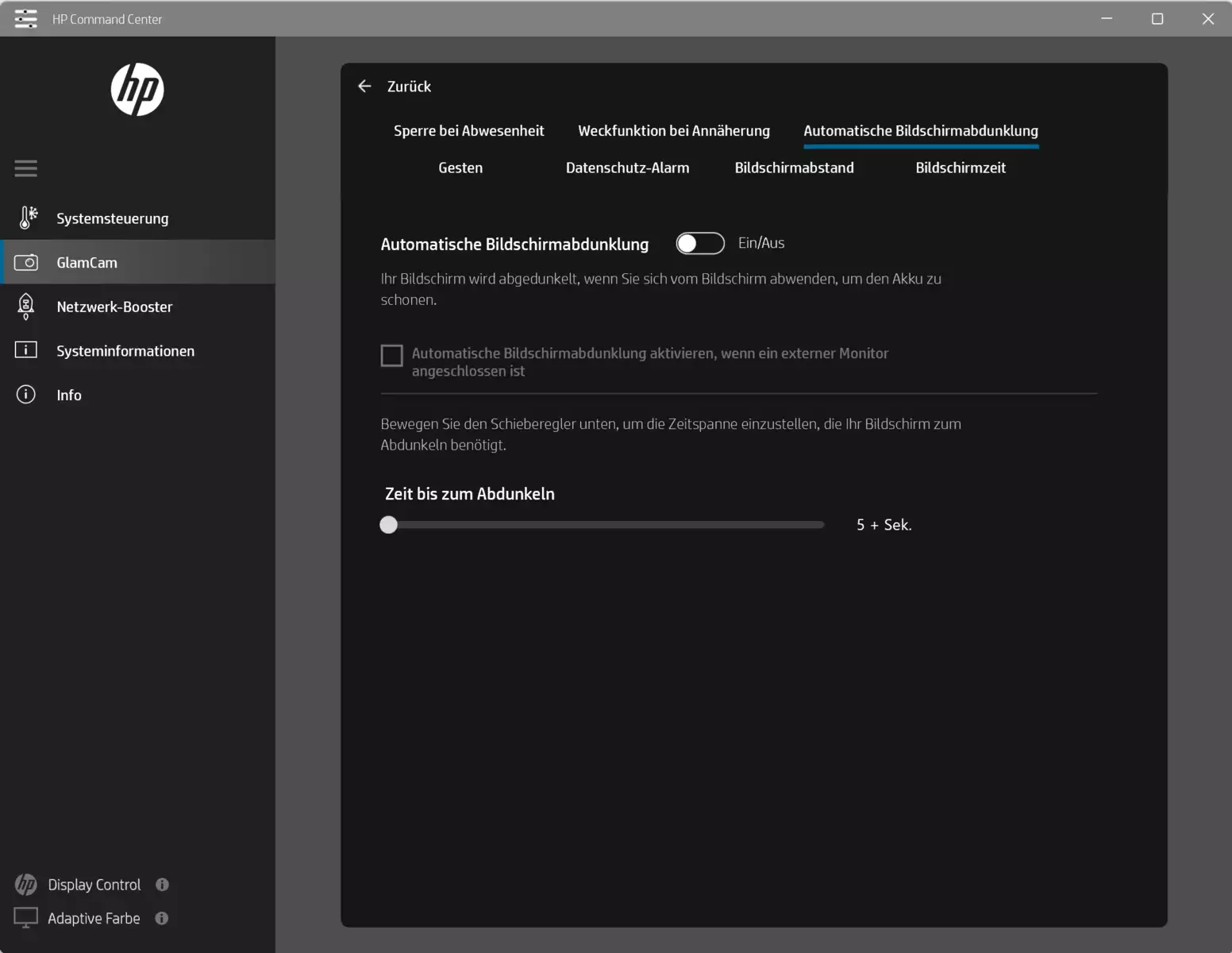Screen dimensions: 1232x953
Task: Select Automatische Bildschirmabdunklung tab
Action: click(921, 131)
